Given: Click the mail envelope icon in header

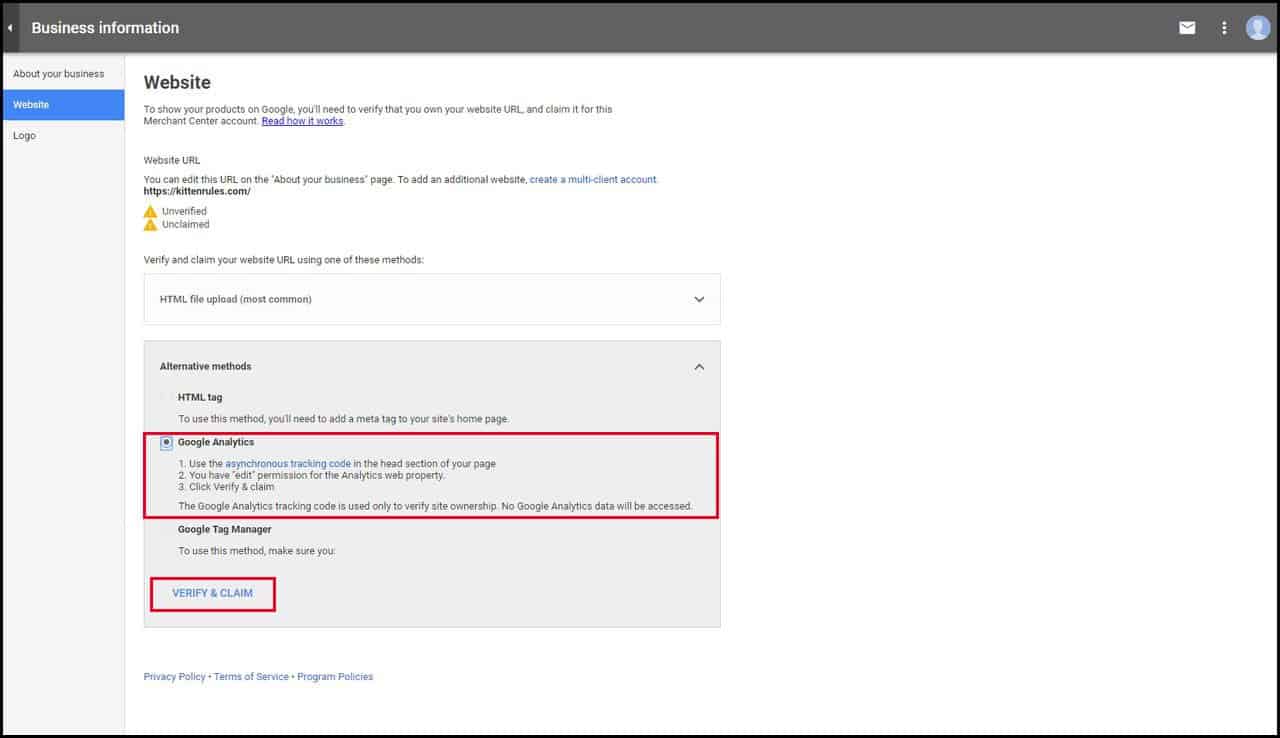Looking at the screenshot, I should pyautogui.click(x=1187, y=28).
